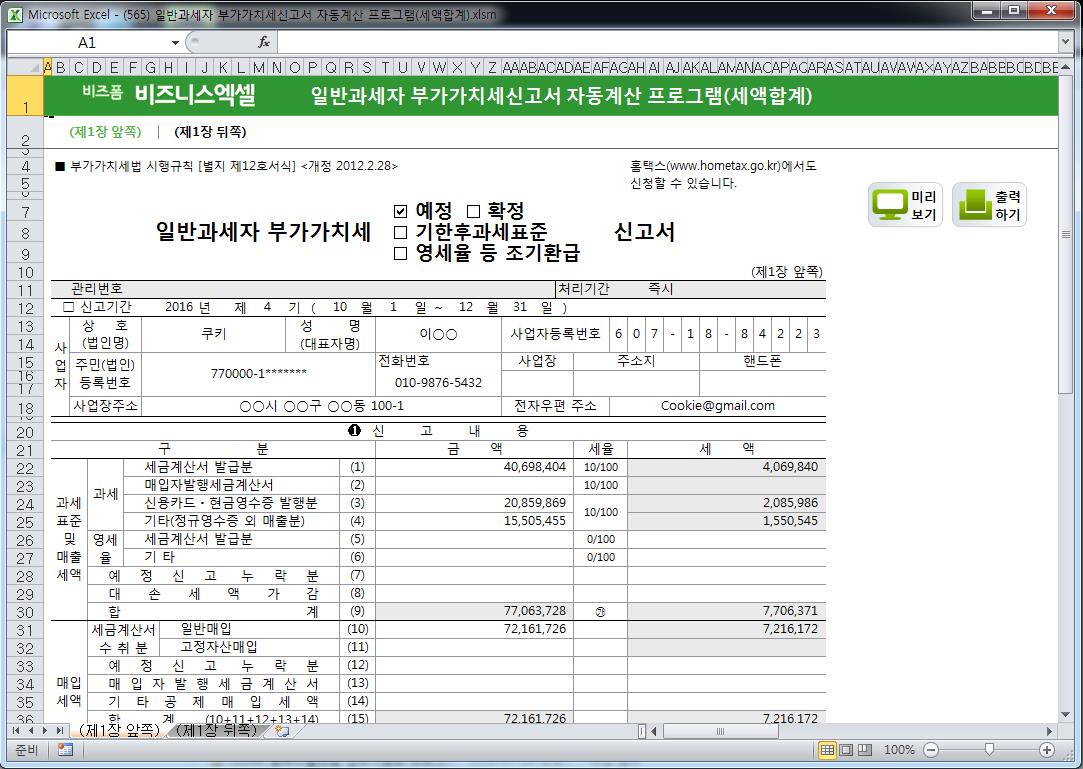Click the 미리보기 preview monitor icon
1083x769 pixels.
coord(890,205)
